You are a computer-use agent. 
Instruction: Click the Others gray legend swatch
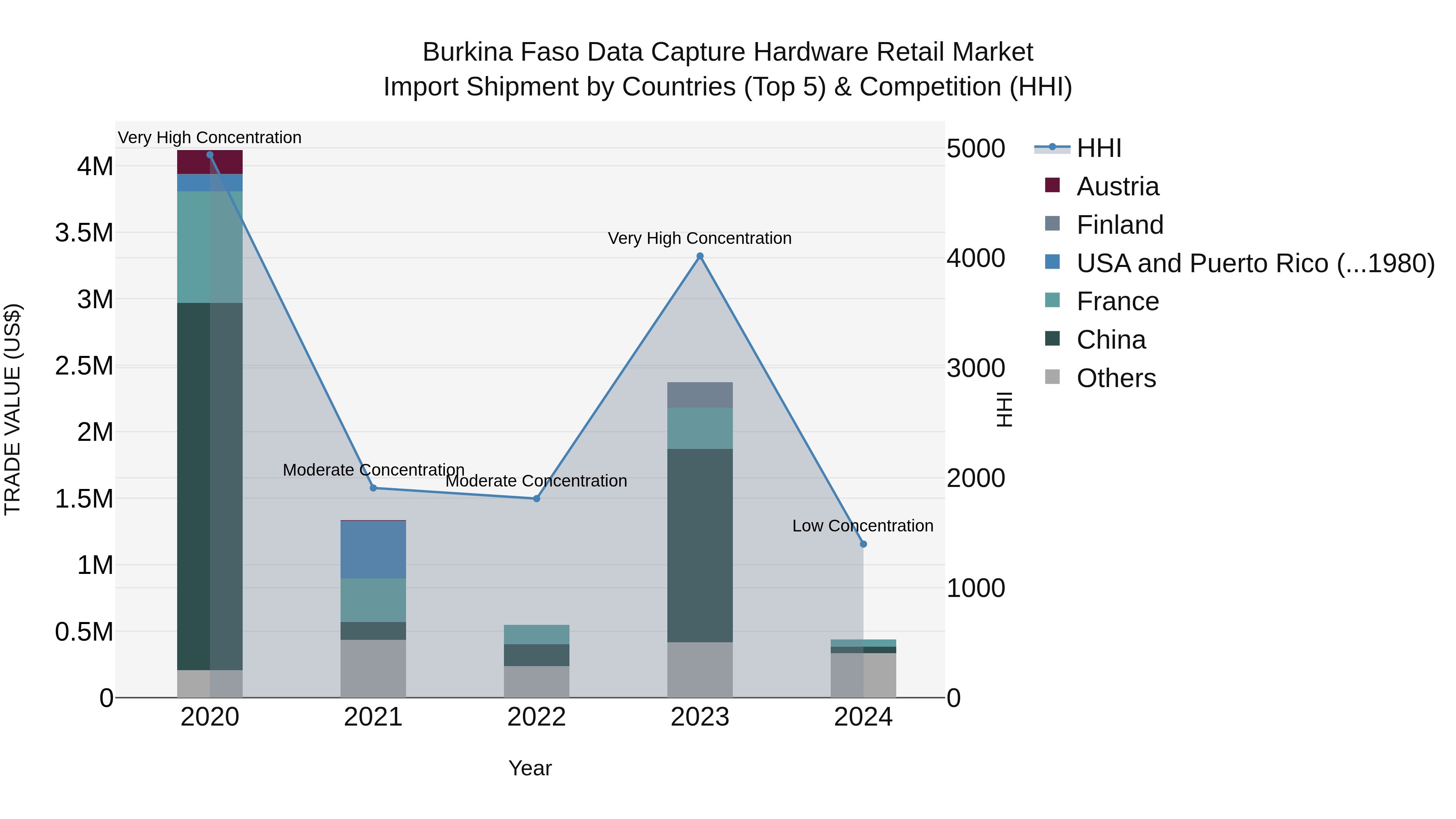pyautogui.click(x=1052, y=377)
